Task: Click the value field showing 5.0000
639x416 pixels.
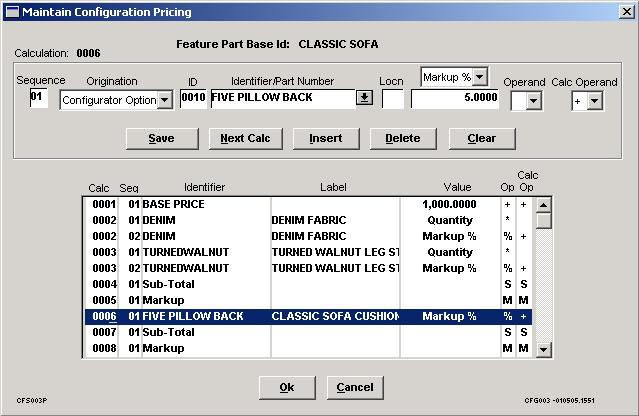Action: (455, 99)
